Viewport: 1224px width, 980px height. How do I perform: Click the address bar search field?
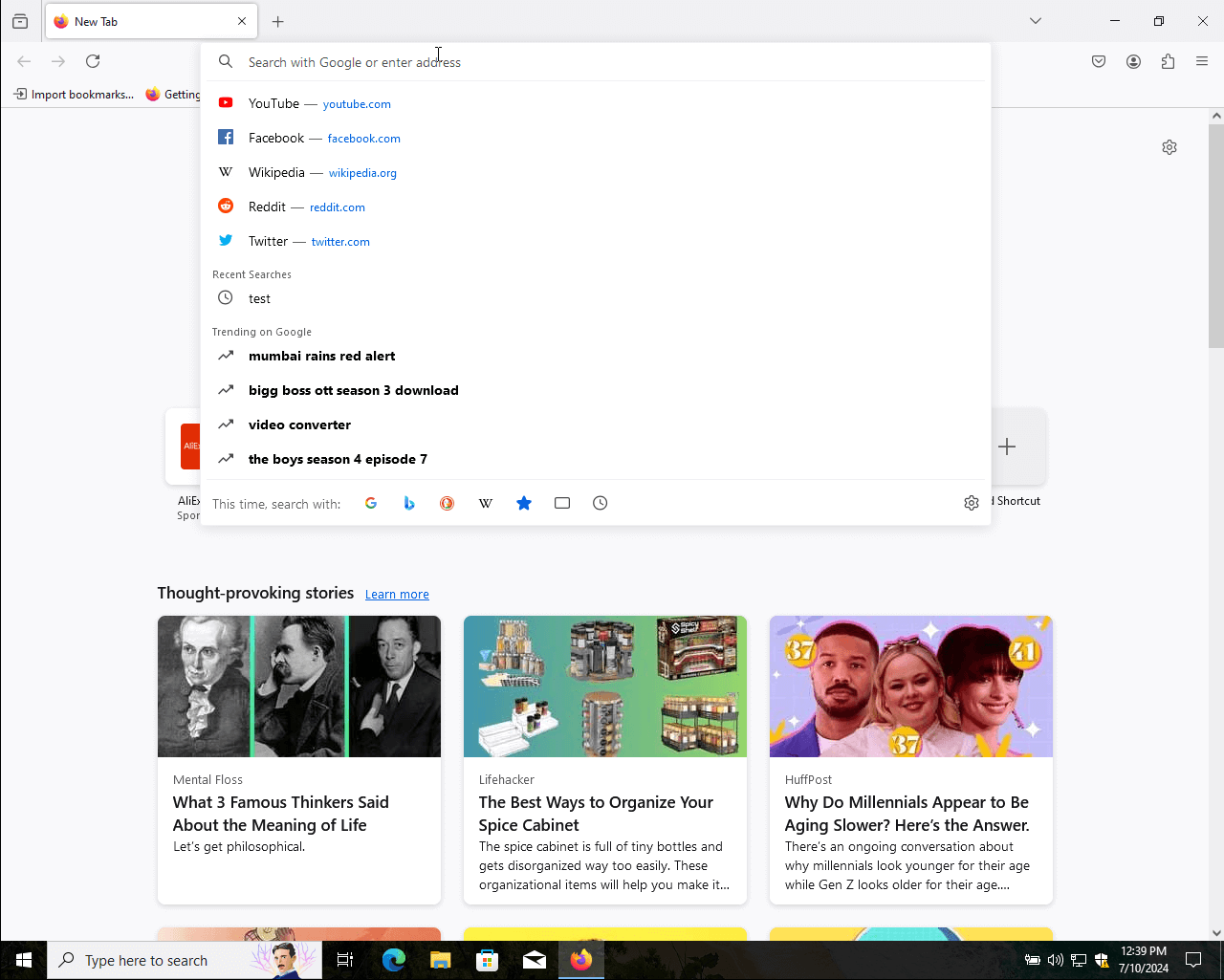pyautogui.click(x=596, y=62)
